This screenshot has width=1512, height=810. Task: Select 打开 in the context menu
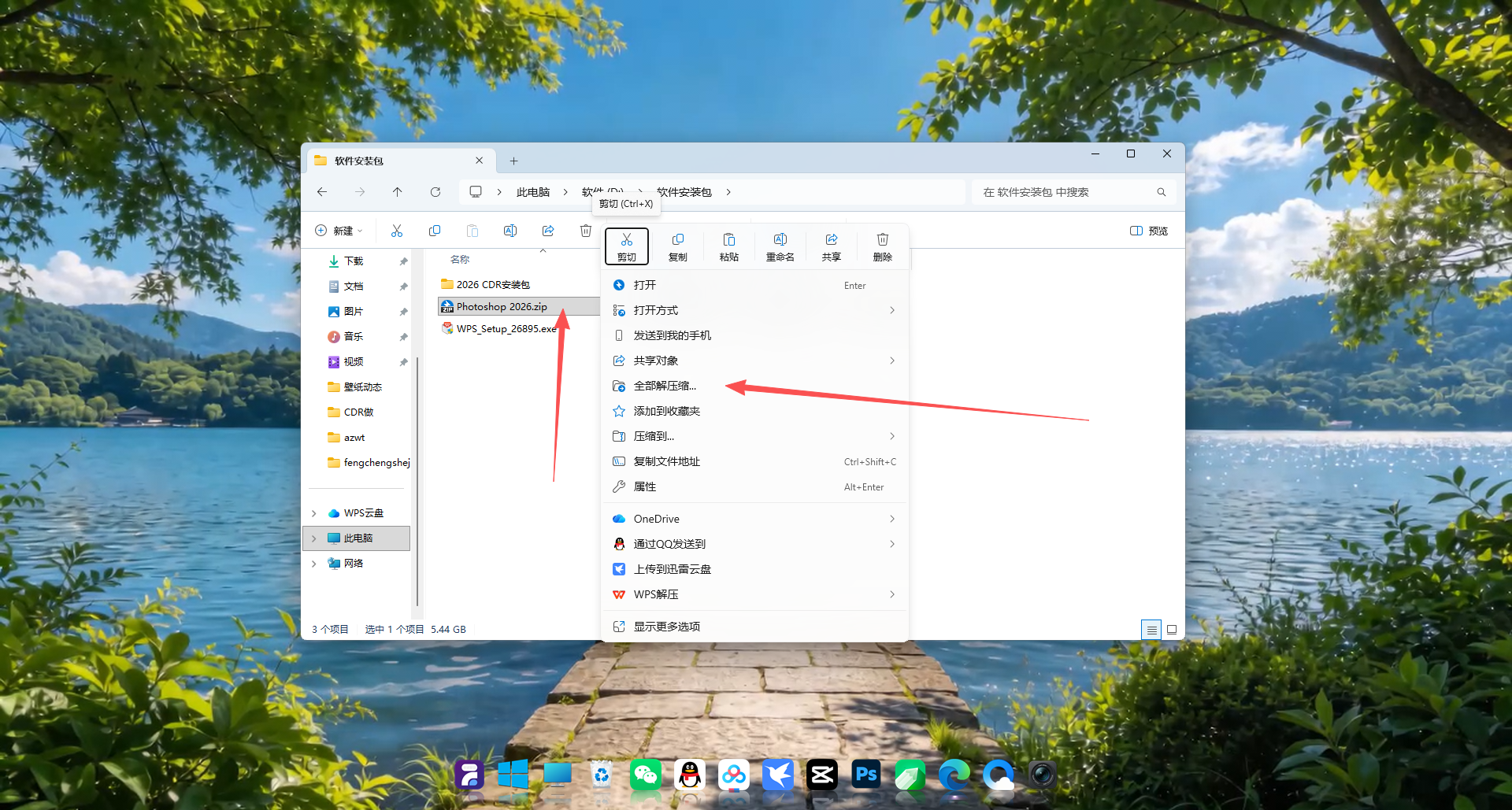(755, 285)
